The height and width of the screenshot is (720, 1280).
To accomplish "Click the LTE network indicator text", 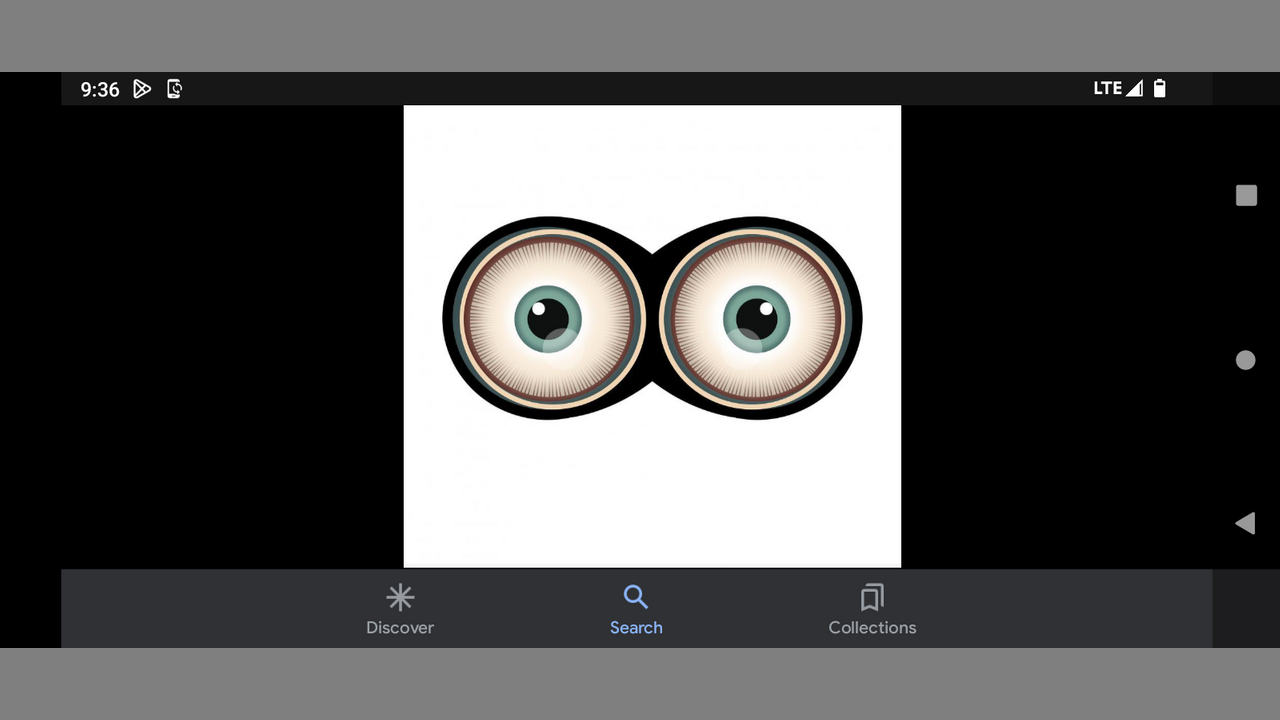I will pos(1107,88).
